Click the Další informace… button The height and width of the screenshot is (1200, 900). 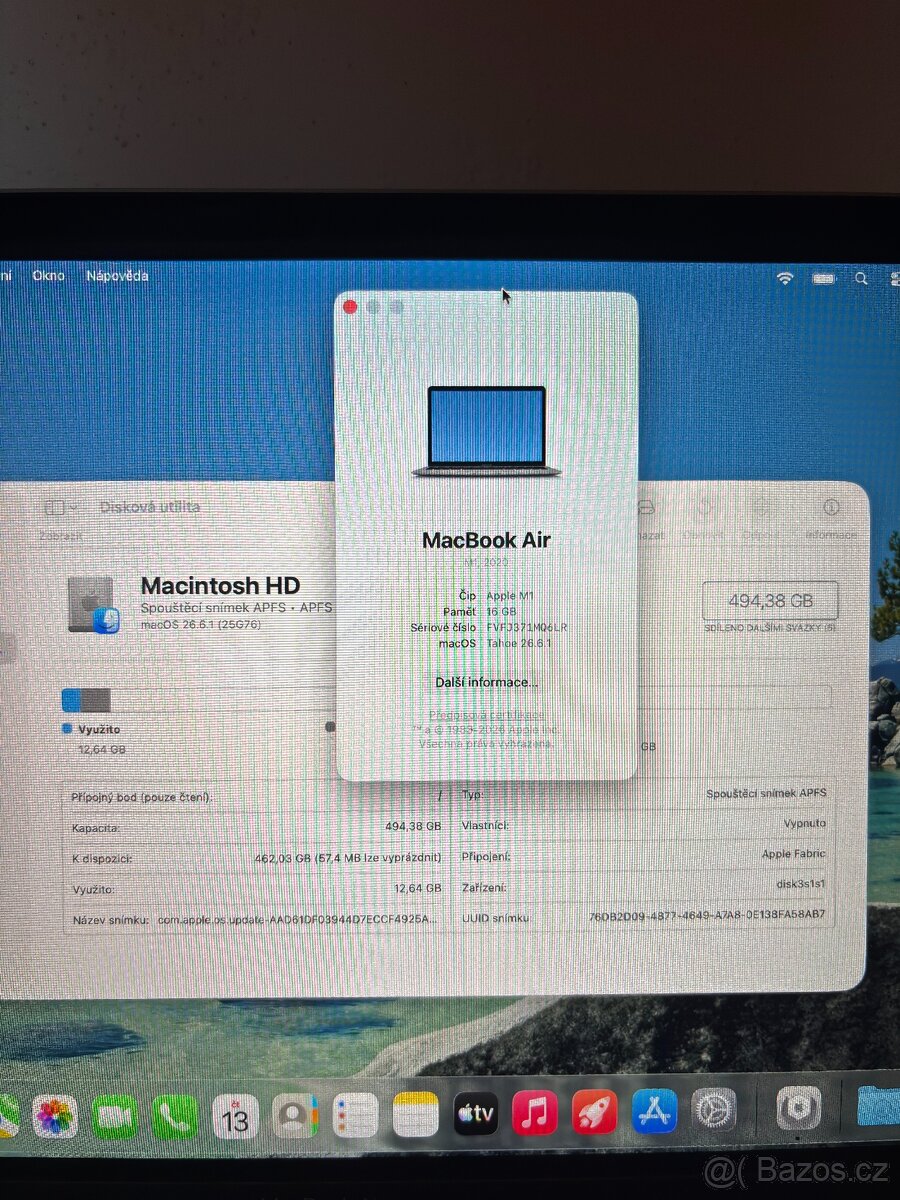click(486, 682)
